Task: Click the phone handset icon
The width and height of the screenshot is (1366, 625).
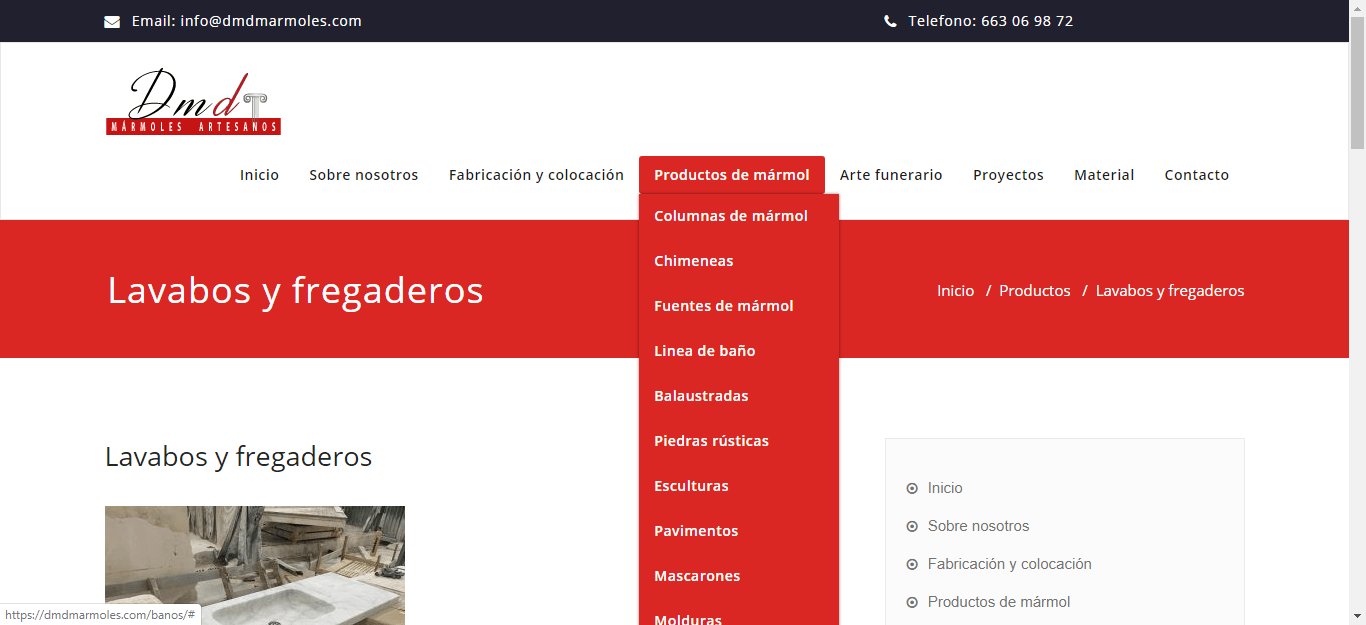Action: pyautogui.click(x=890, y=21)
